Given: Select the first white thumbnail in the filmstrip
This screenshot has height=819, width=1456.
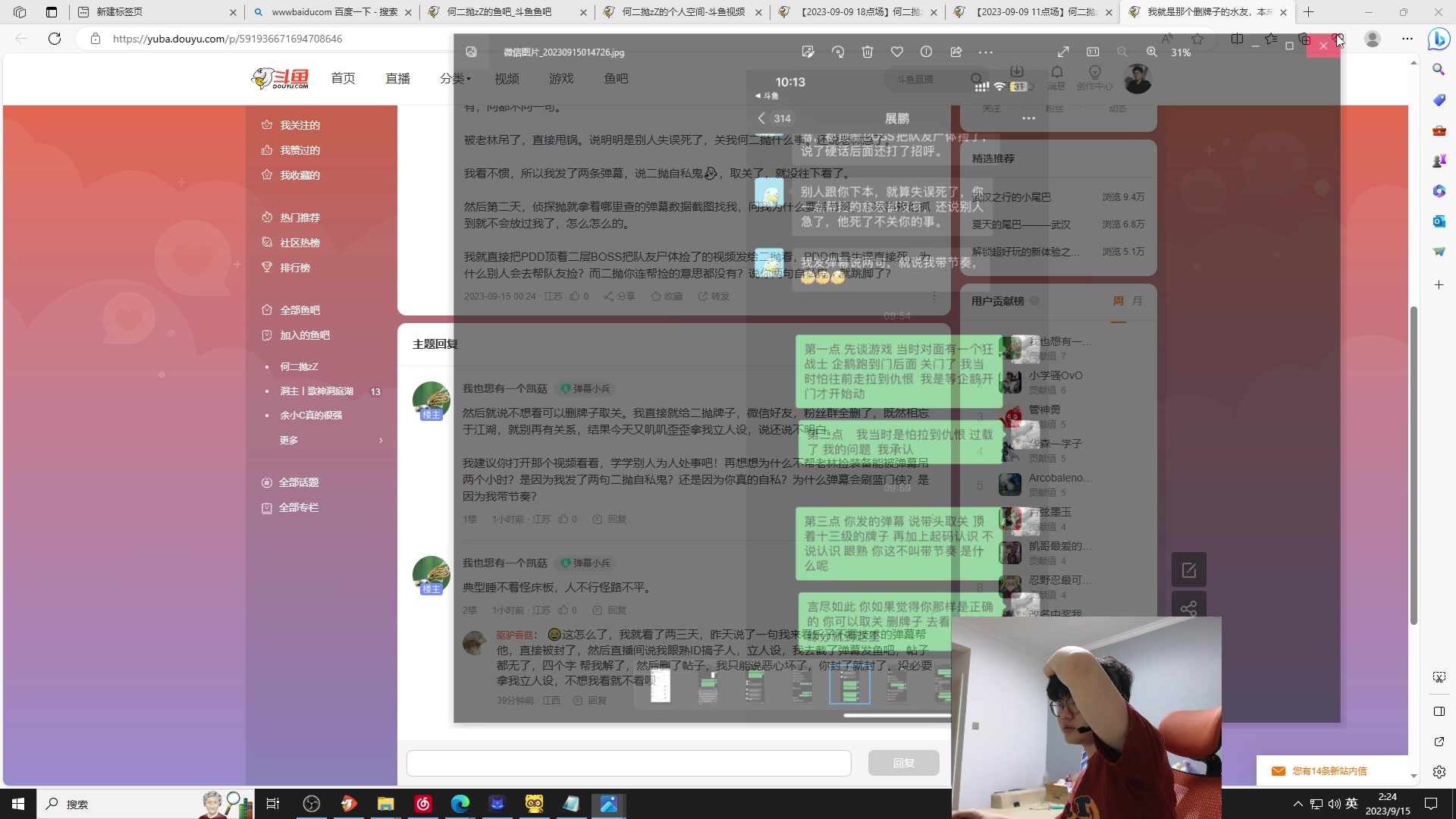Looking at the screenshot, I should [x=661, y=686].
